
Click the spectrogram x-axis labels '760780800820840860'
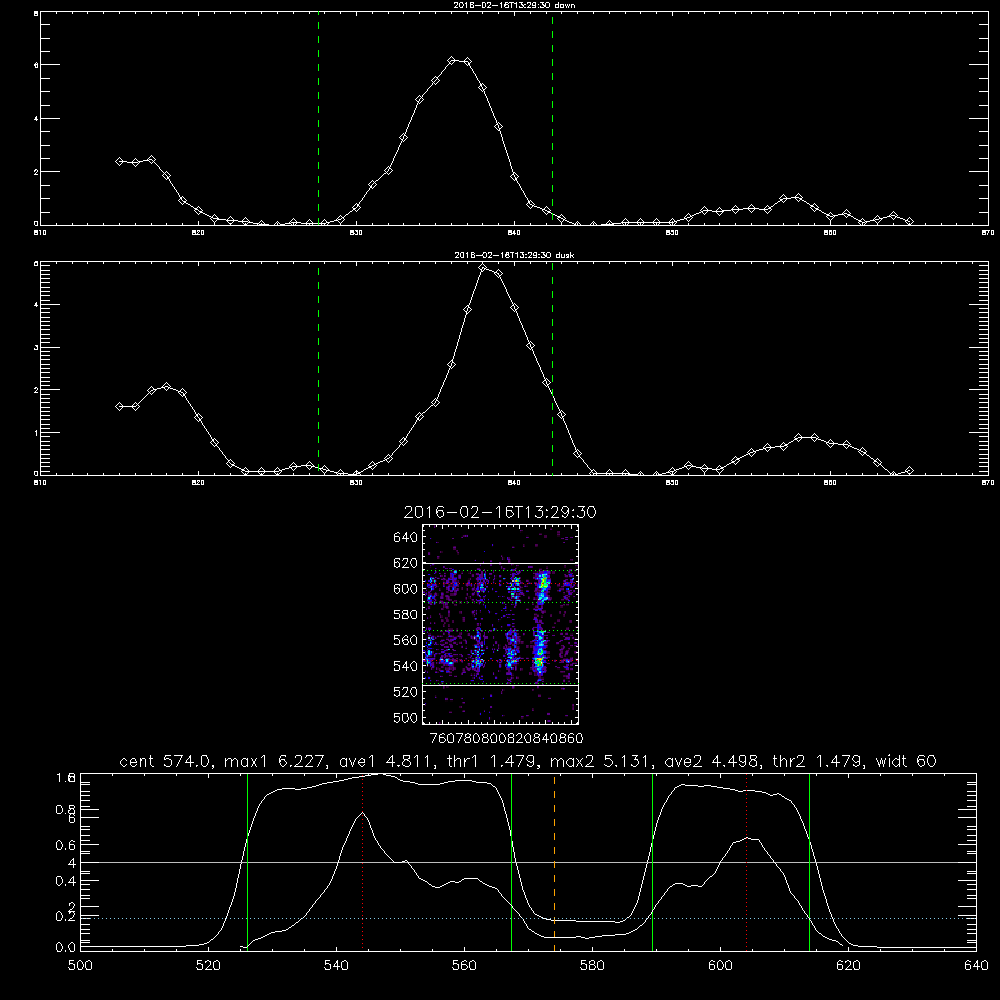tap(507, 739)
